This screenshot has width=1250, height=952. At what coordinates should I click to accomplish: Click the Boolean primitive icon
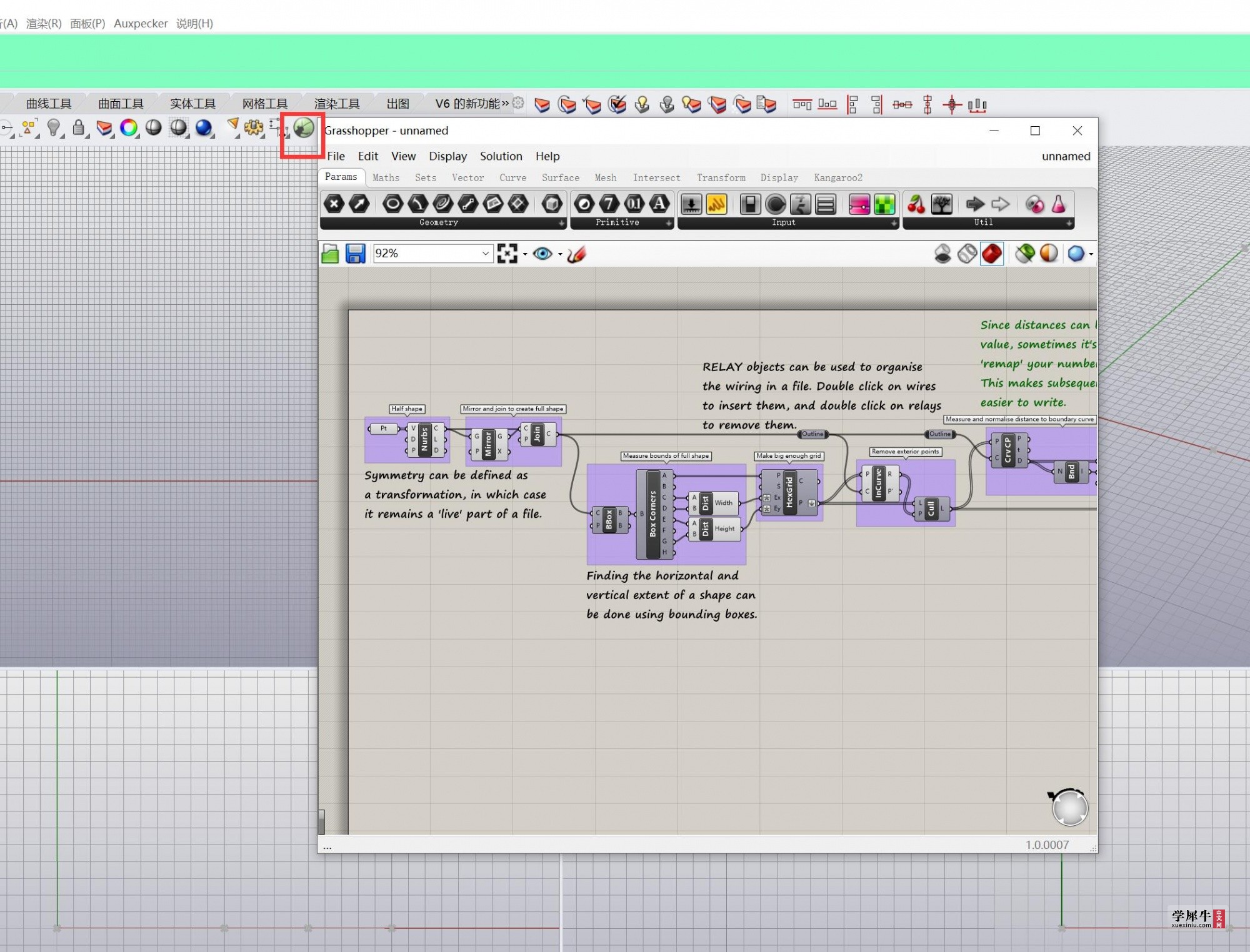[584, 204]
